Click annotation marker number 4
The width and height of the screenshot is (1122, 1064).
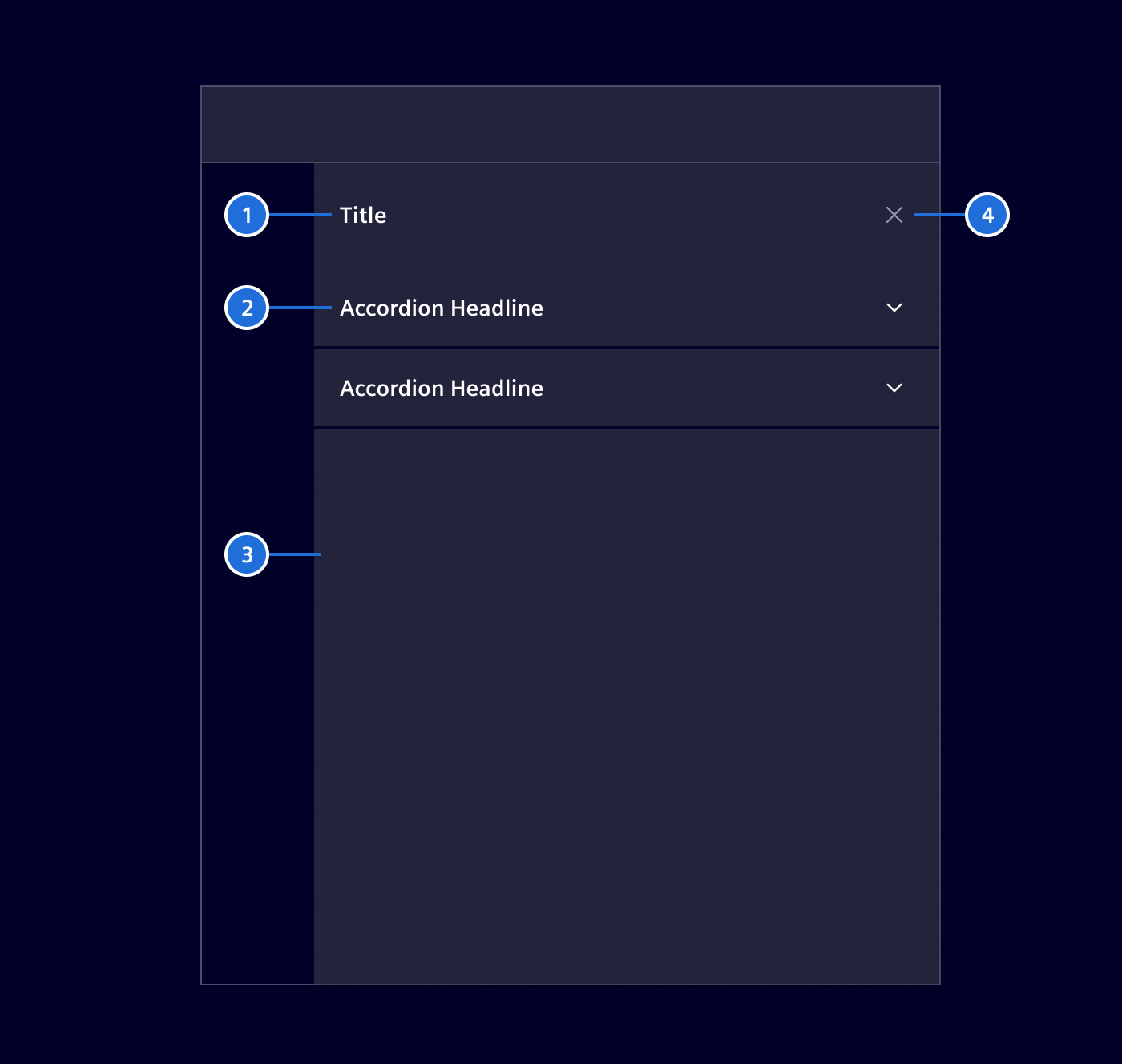pos(987,215)
